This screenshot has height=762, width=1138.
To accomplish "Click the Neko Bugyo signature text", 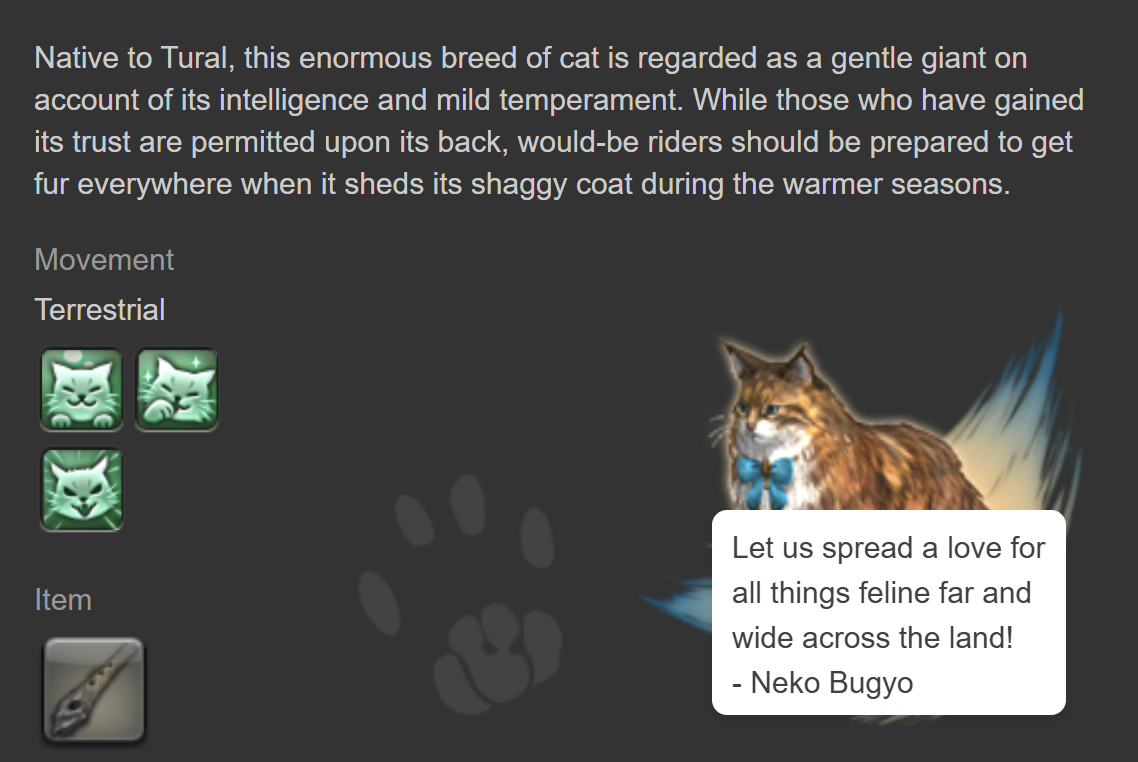I will pyautogui.click(x=822, y=683).
